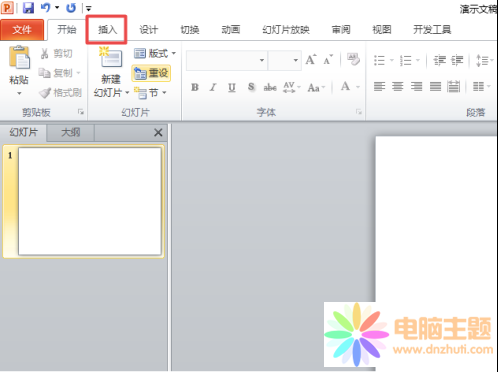Image resolution: width=498 pixels, height=372 pixels.
Task: Open the 剪贴板 dialog launcher
Action: tap(81, 112)
